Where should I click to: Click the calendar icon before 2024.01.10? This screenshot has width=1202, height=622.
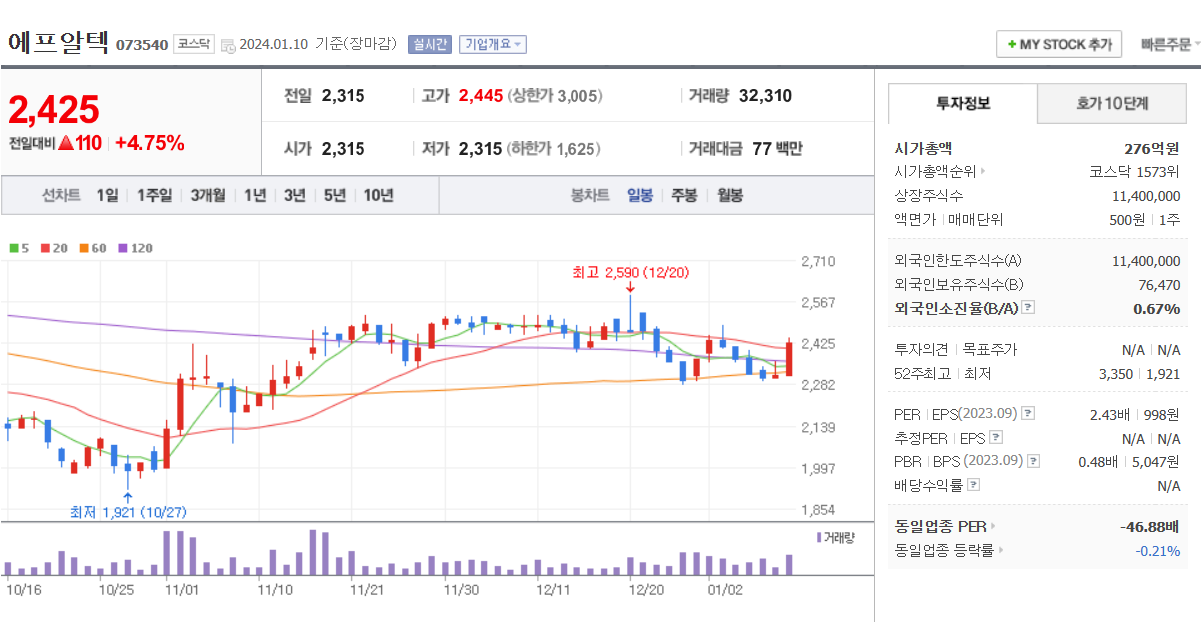pyautogui.click(x=228, y=45)
